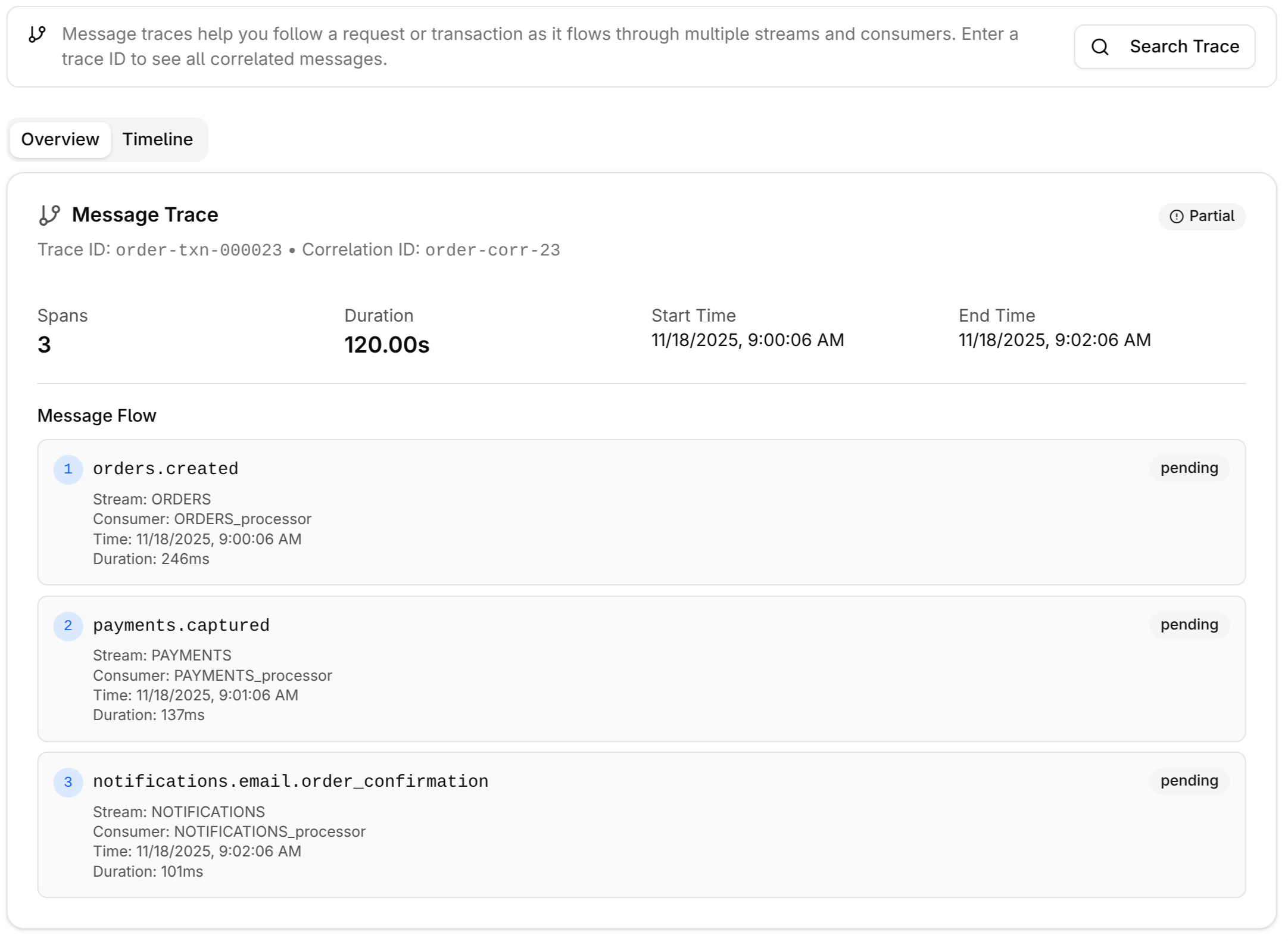Click the numbered badge 1 for orders.created
The width and height of the screenshot is (1288, 941).
click(x=68, y=469)
